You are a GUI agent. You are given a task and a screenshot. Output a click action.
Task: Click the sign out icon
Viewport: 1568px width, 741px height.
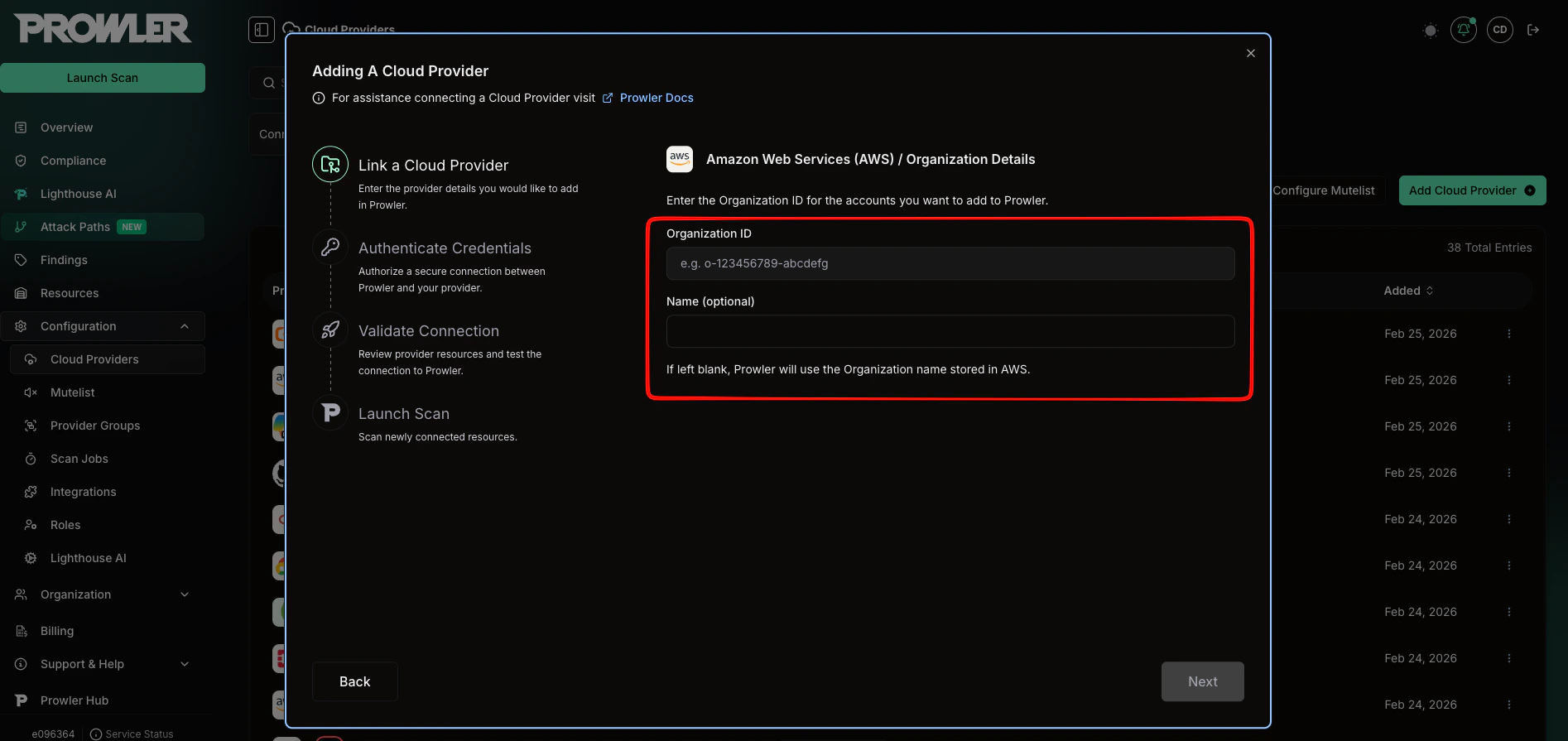(1533, 30)
